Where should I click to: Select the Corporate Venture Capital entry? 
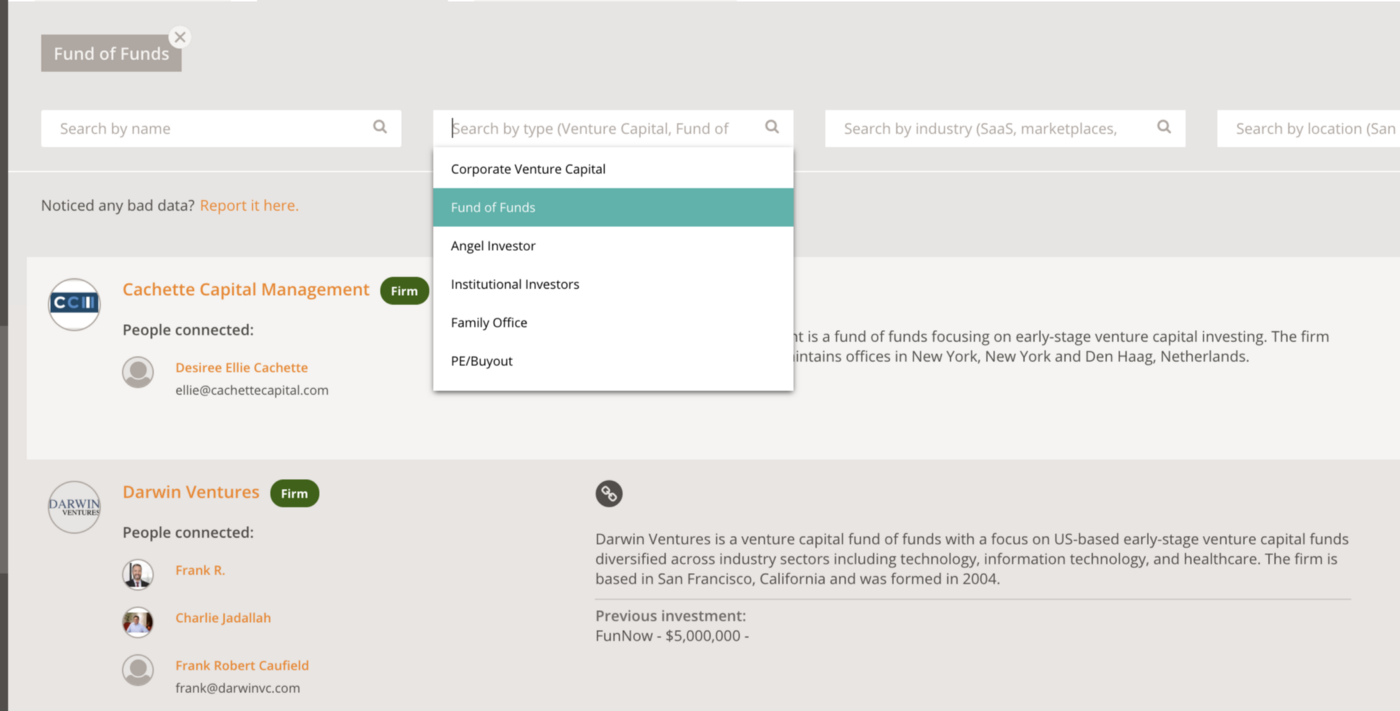(527, 168)
